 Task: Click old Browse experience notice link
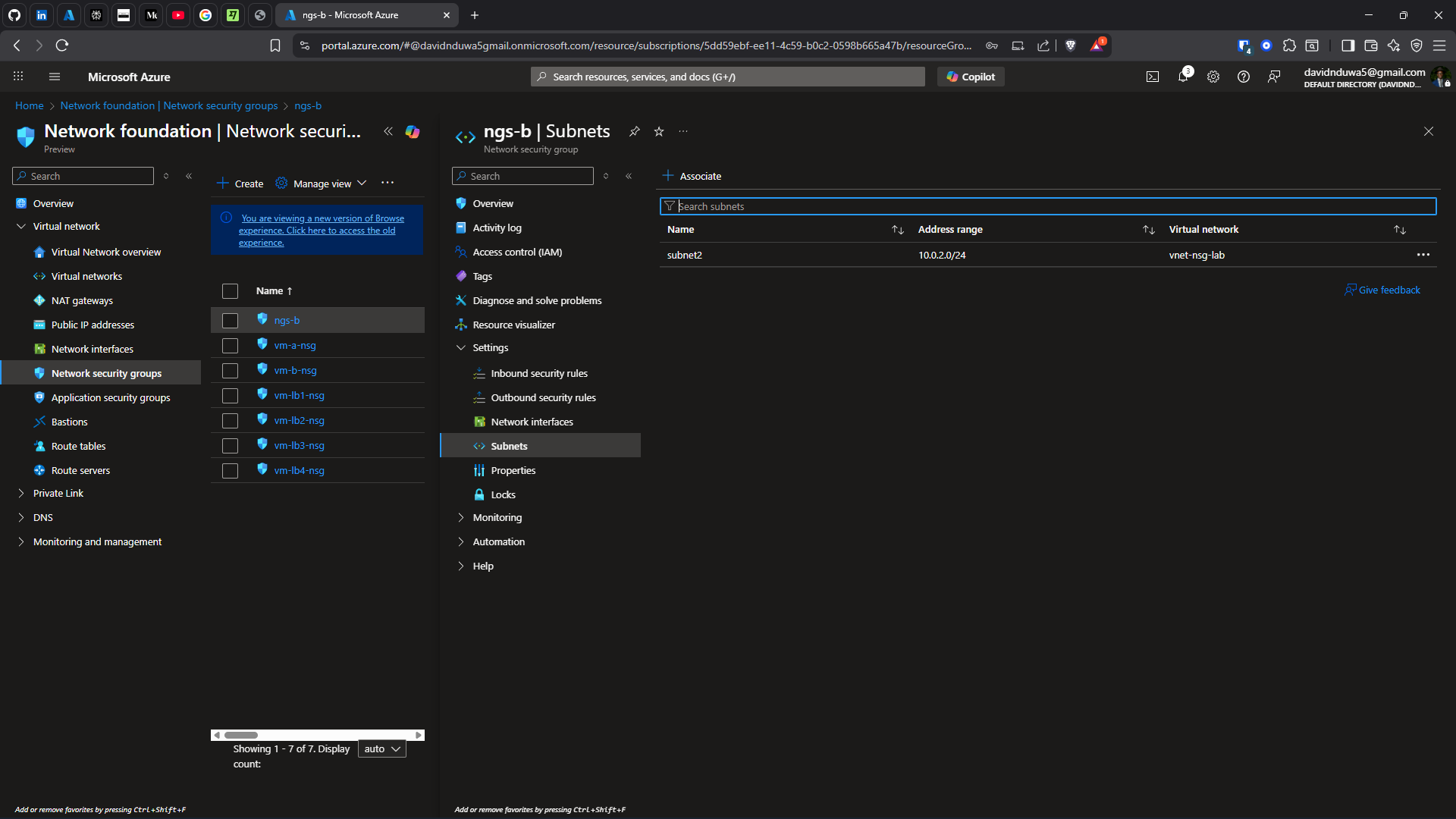click(322, 231)
